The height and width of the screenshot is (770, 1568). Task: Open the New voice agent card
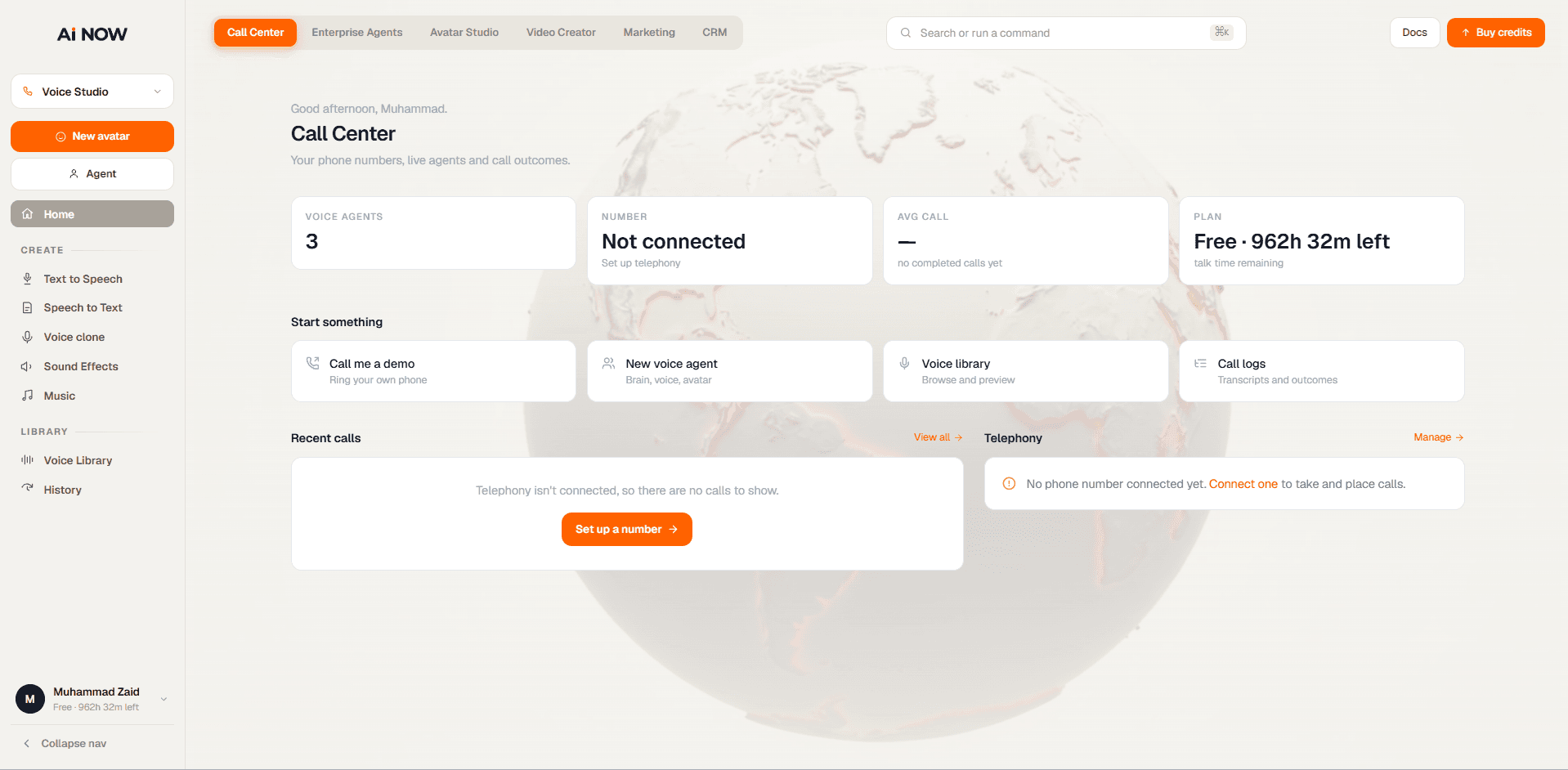pyautogui.click(x=729, y=371)
